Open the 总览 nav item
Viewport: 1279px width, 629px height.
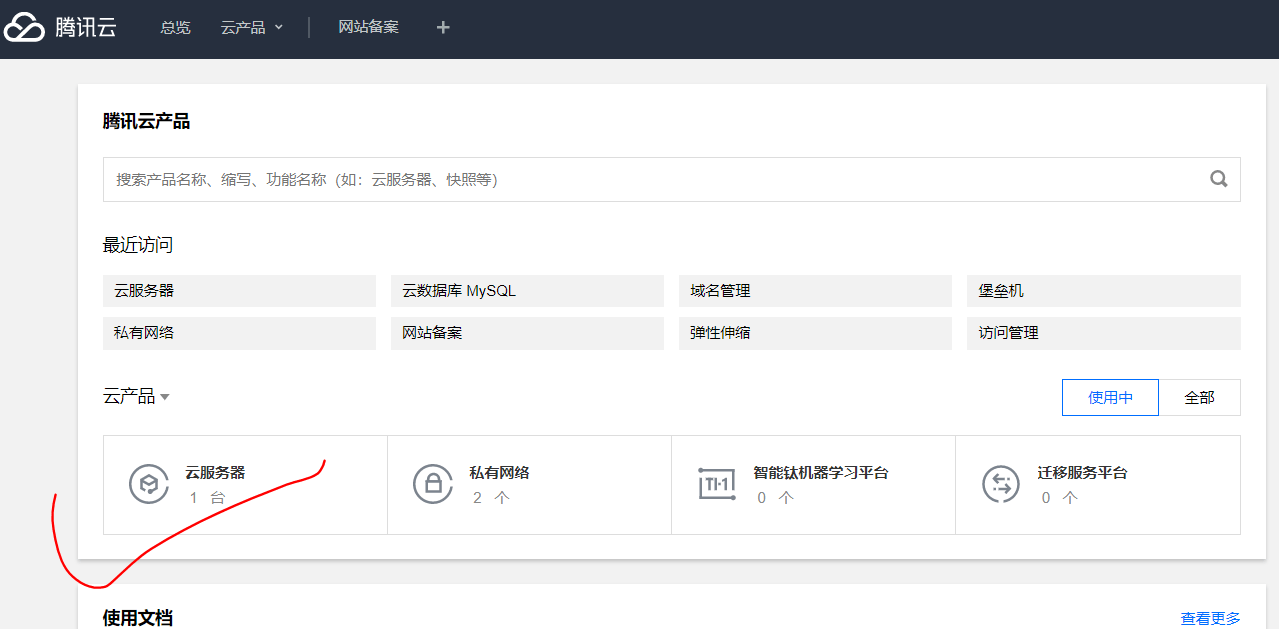pyautogui.click(x=175, y=27)
